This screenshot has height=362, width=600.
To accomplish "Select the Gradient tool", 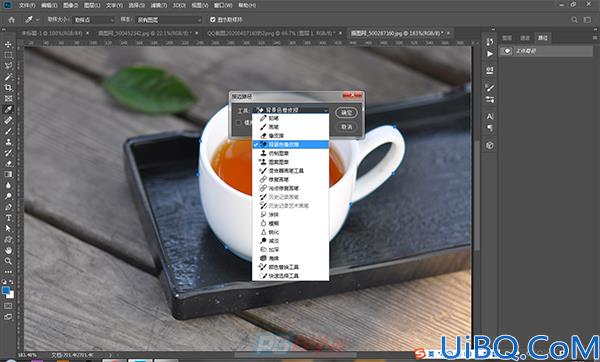I will (x=8, y=174).
